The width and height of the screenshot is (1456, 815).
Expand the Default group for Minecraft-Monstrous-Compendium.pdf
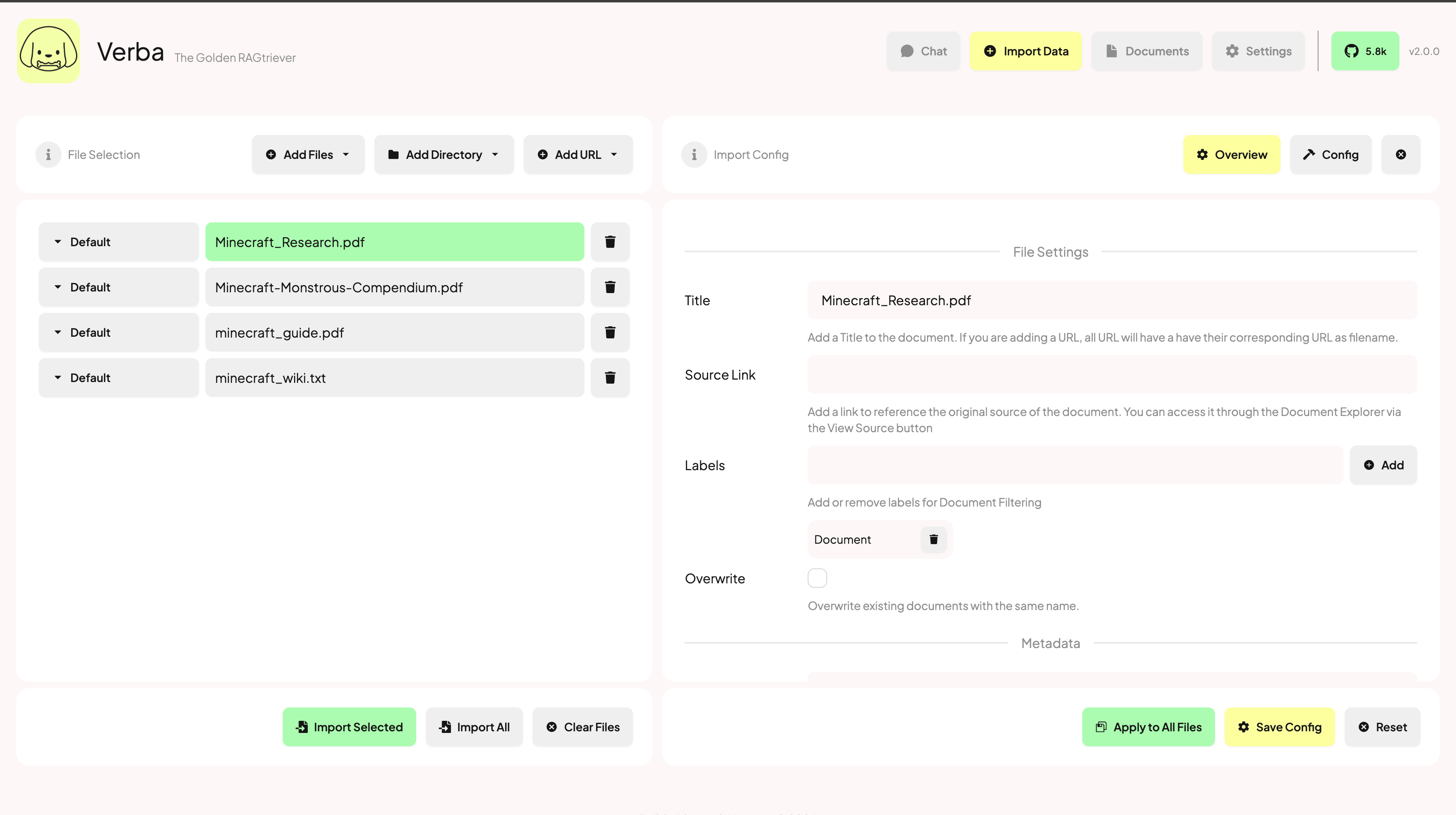tap(57, 287)
